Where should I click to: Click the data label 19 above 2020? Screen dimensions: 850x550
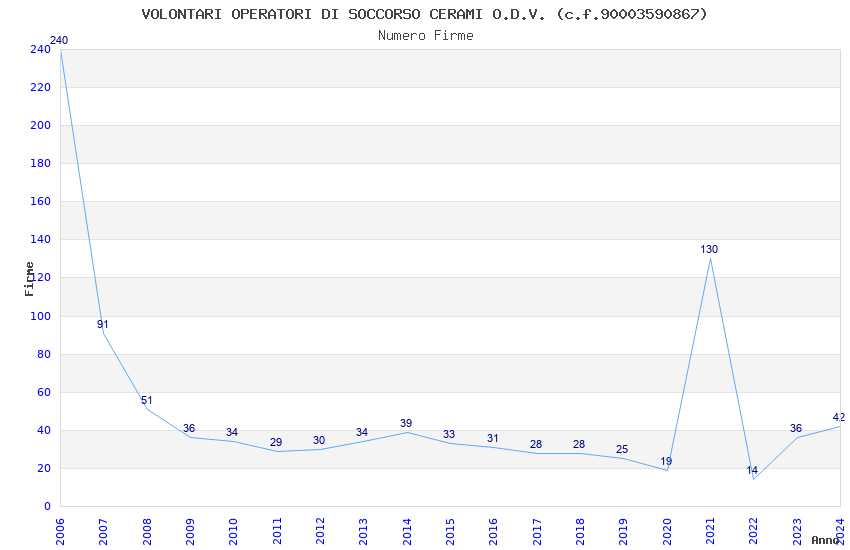666,461
